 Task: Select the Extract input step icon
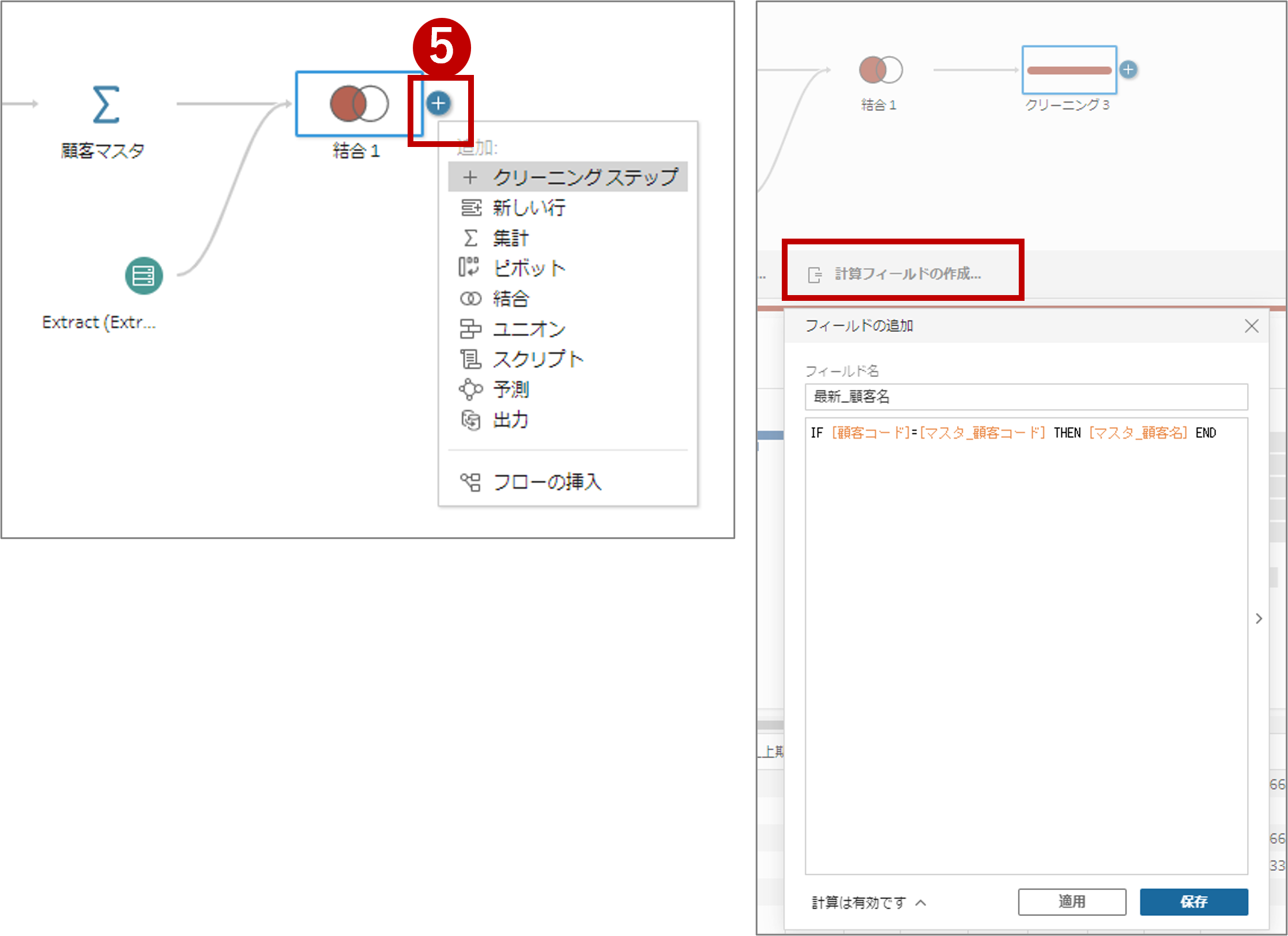144,275
